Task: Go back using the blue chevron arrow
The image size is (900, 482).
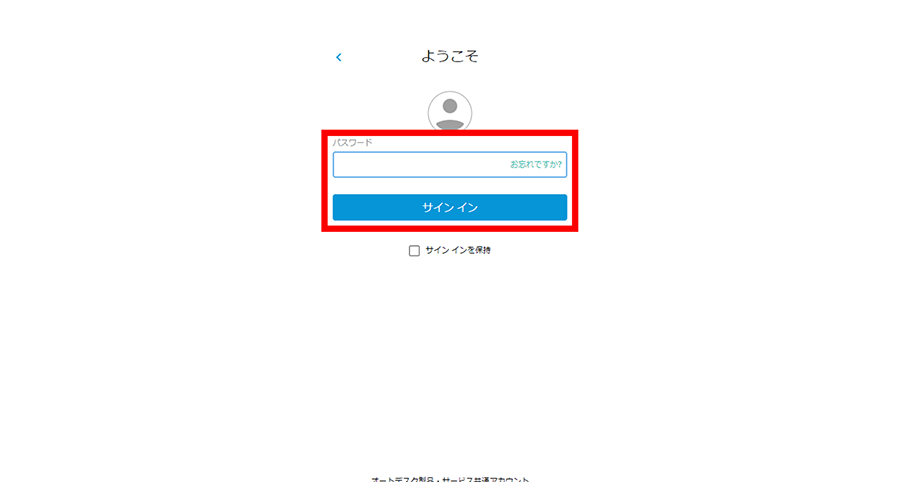Action: click(x=339, y=57)
